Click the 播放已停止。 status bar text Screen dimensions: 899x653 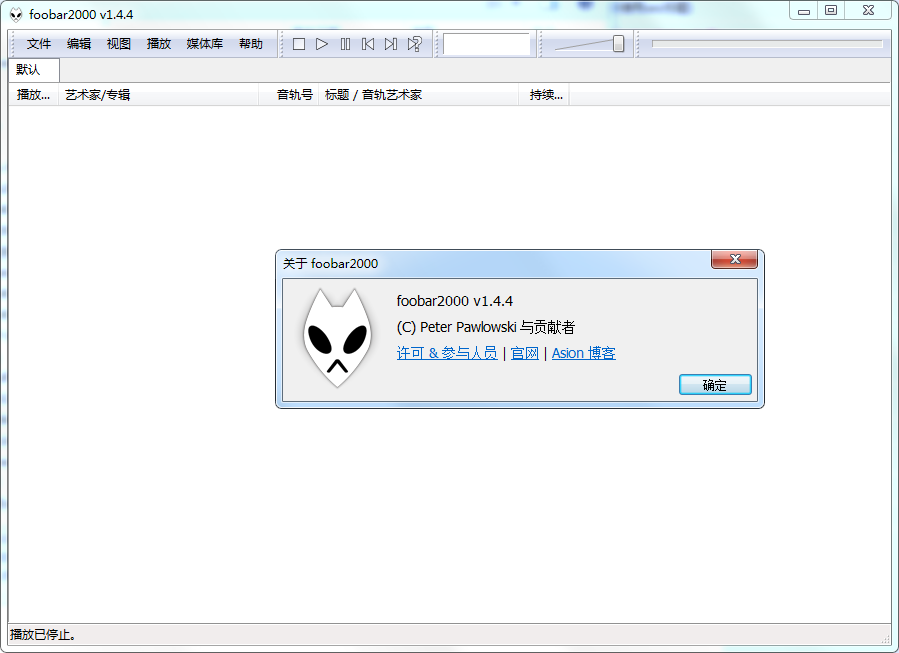click(x=43, y=635)
